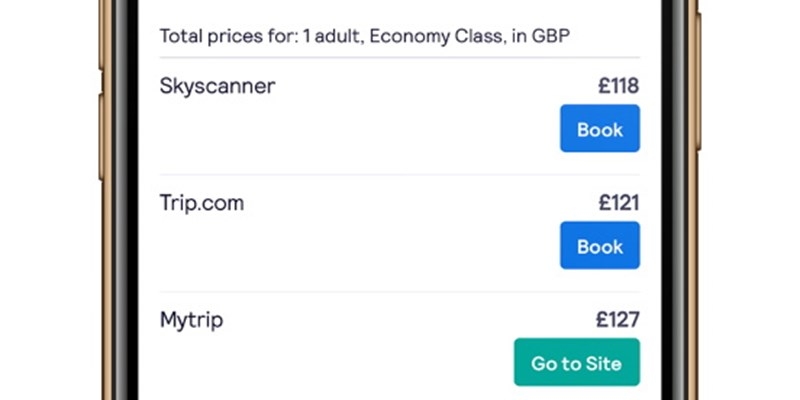Tap the £127 price
The image size is (800, 400).
point(618,321)
